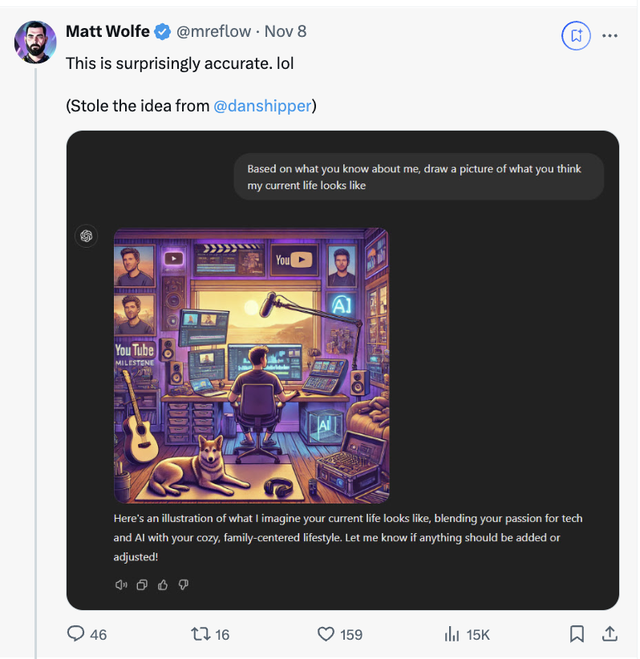Click the thumbs-down icon in screenshot
The height and width of the screenshot is (659, 640).
click(x=183, y=585)
